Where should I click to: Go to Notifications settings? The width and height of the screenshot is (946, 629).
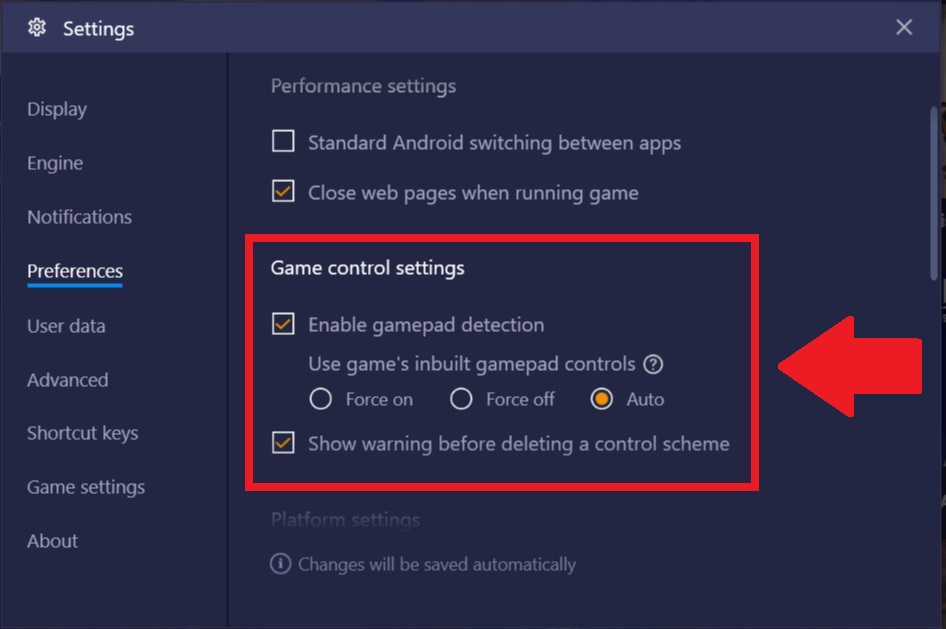tap(79, 217)
